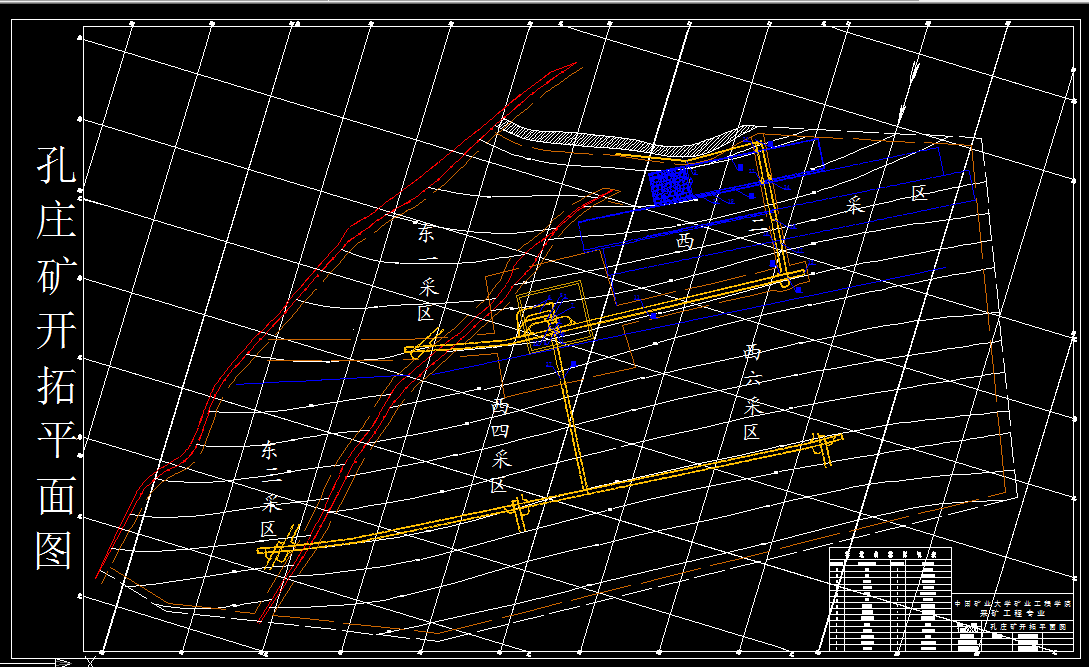This screenshot has width=1089, height=667.
Task: Select the 东二采区 district label
Action: tap(271, 490)
